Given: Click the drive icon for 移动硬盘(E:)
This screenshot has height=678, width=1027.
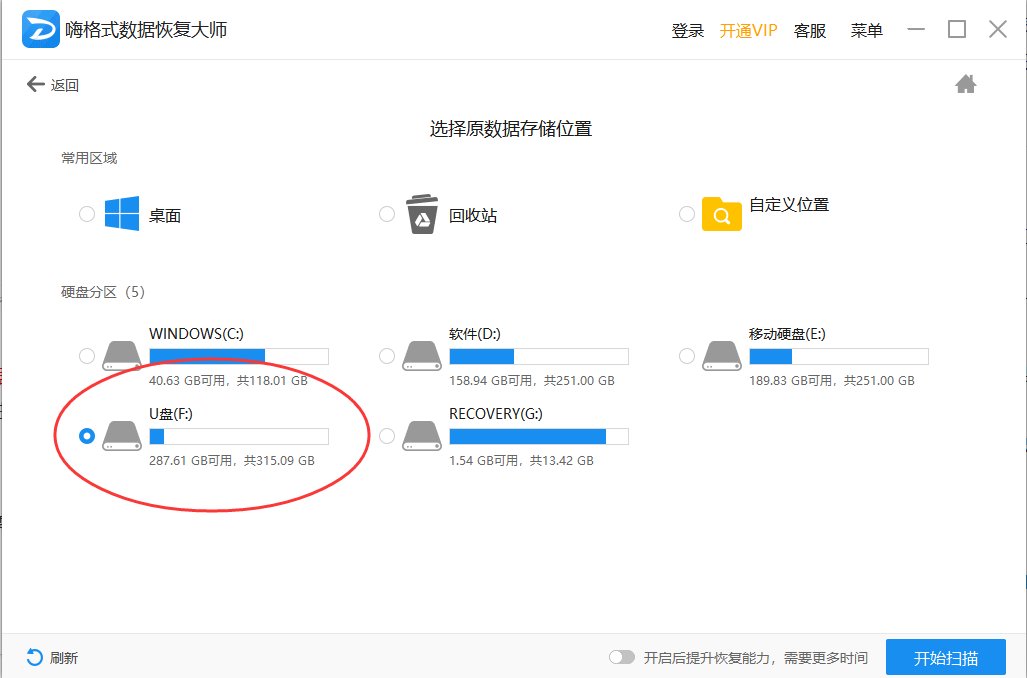Looking at the screenshot, I should click(721, 355).
